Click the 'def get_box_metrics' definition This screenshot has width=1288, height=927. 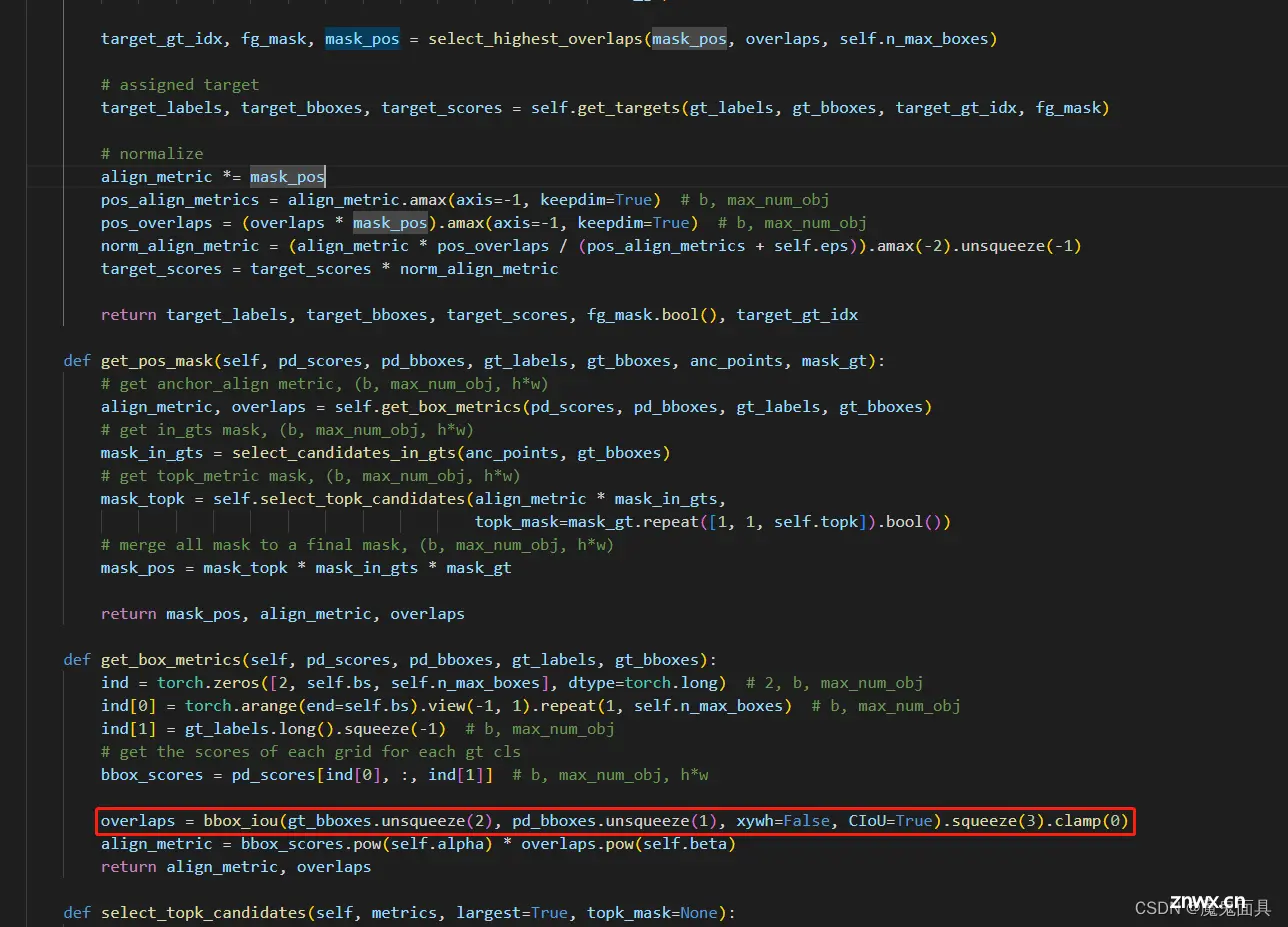pos(390,660)
